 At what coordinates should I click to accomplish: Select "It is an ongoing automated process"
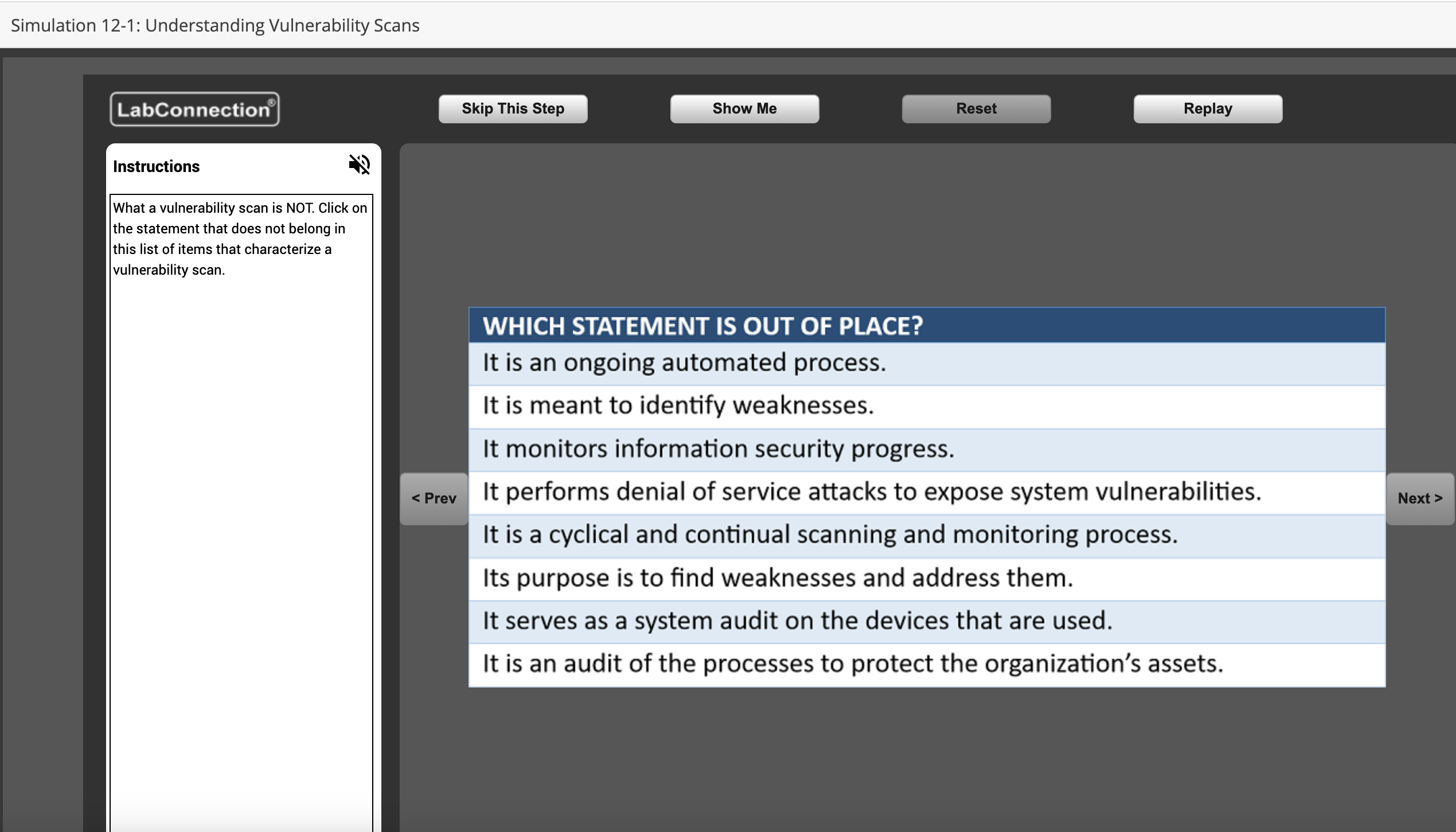[684, 364]
